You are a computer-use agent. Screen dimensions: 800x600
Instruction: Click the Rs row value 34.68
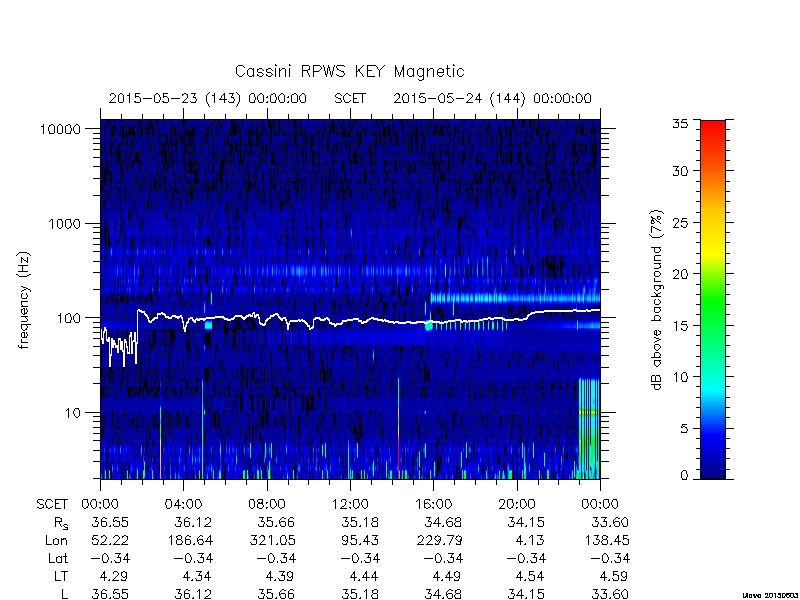[x=443, y=522]
